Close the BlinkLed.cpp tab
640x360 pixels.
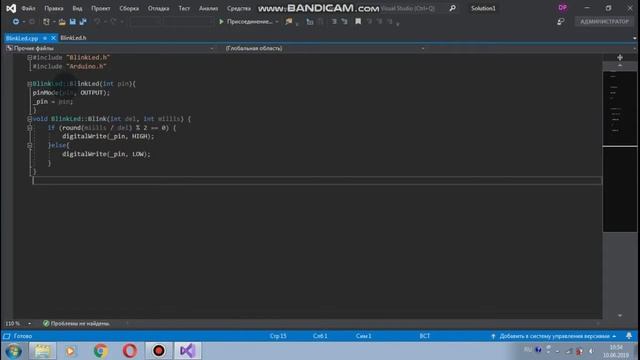pos(53,38)
